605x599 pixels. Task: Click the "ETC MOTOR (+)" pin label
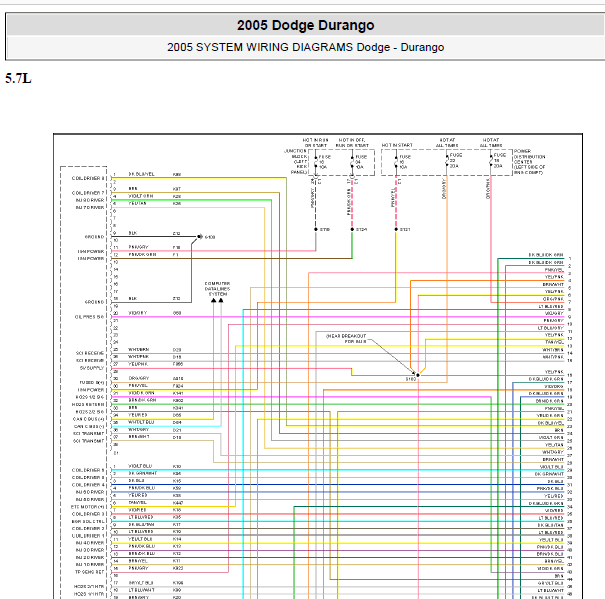tap(88, 507)
